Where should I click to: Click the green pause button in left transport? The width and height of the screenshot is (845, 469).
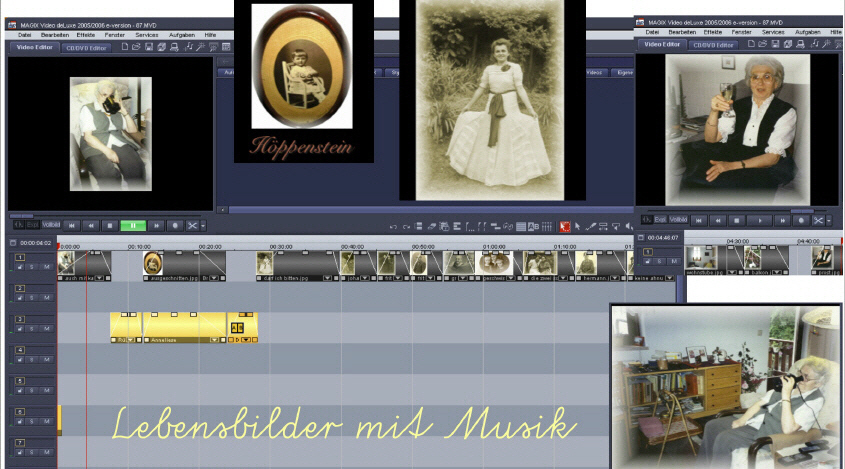pos(133,226)
